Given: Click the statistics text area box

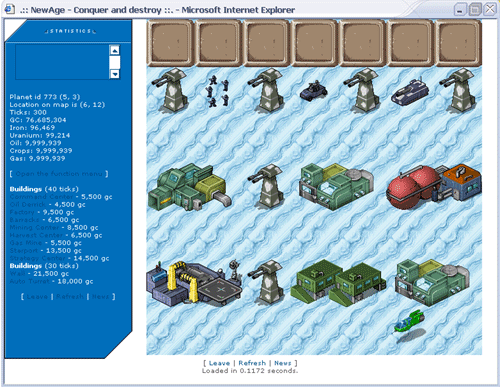Looking at the screenshot, I should pos(62,62).
